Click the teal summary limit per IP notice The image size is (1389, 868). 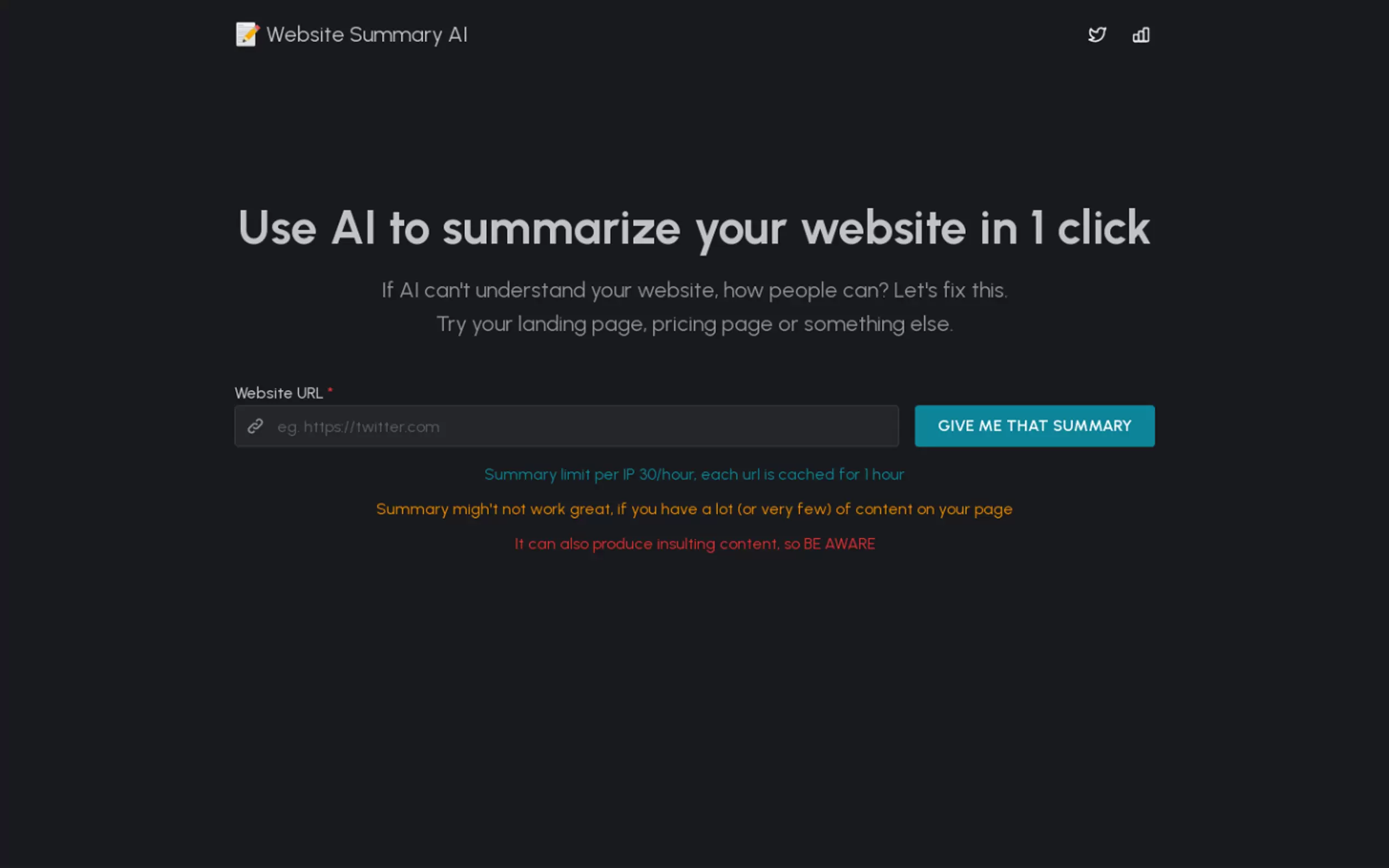(x=694, y=475)
